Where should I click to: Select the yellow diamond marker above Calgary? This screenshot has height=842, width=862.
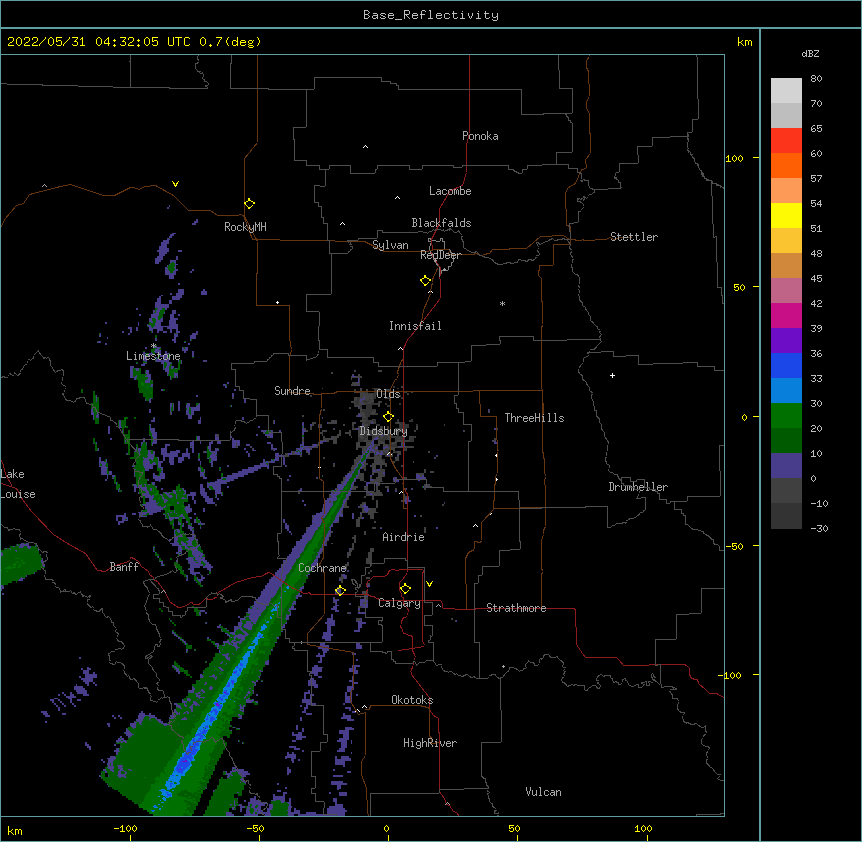pyautogui.click(x=405, y=589)
